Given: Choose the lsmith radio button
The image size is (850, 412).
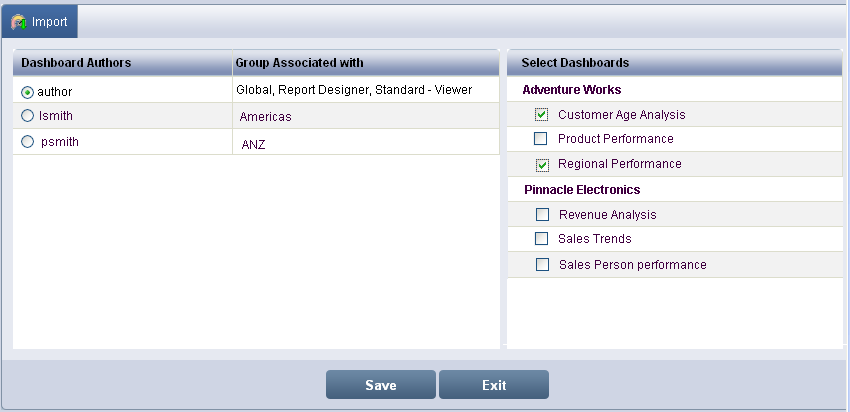Looking at the screenshot, I should [x=27, y=116].
